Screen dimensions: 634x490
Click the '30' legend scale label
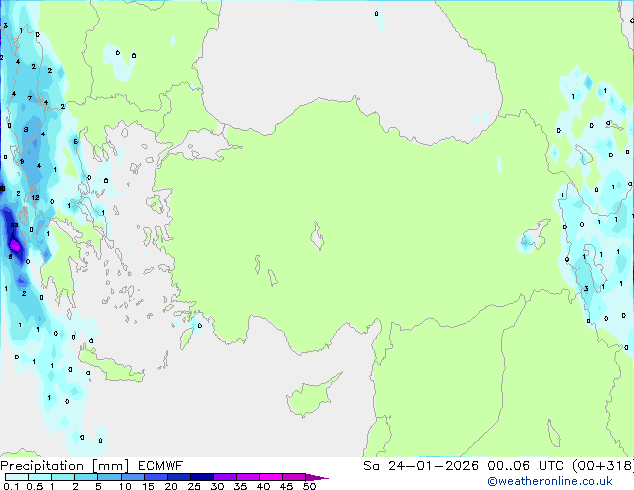[x=217, y=486]
